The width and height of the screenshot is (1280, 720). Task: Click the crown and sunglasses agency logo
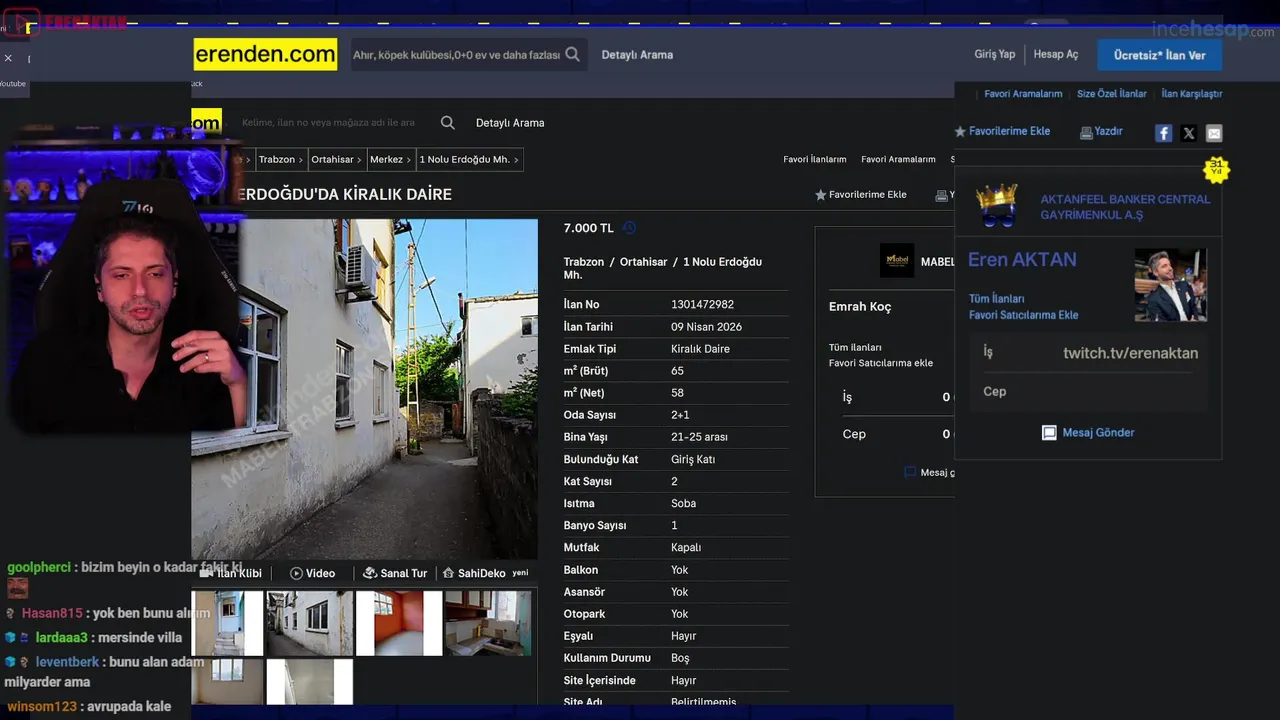pos(997,205)
